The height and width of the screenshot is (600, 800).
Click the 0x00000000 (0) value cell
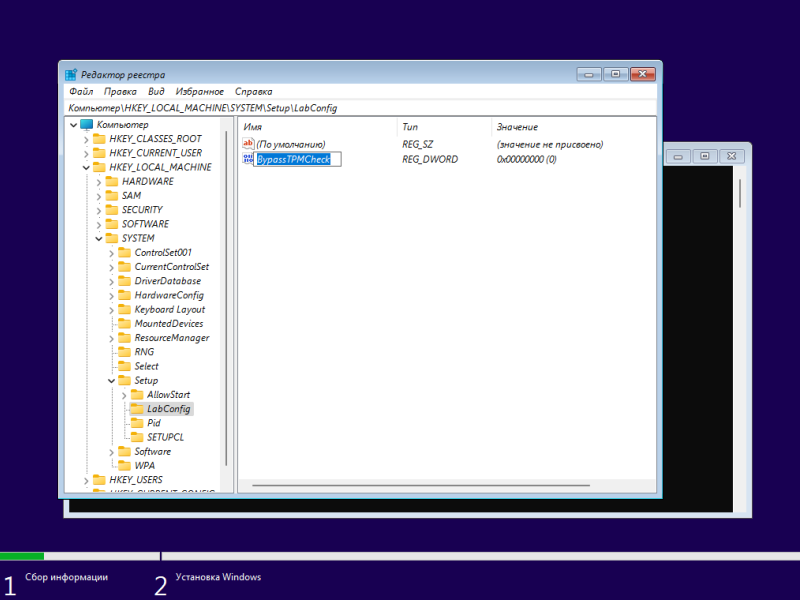click(x=526, y=159)
